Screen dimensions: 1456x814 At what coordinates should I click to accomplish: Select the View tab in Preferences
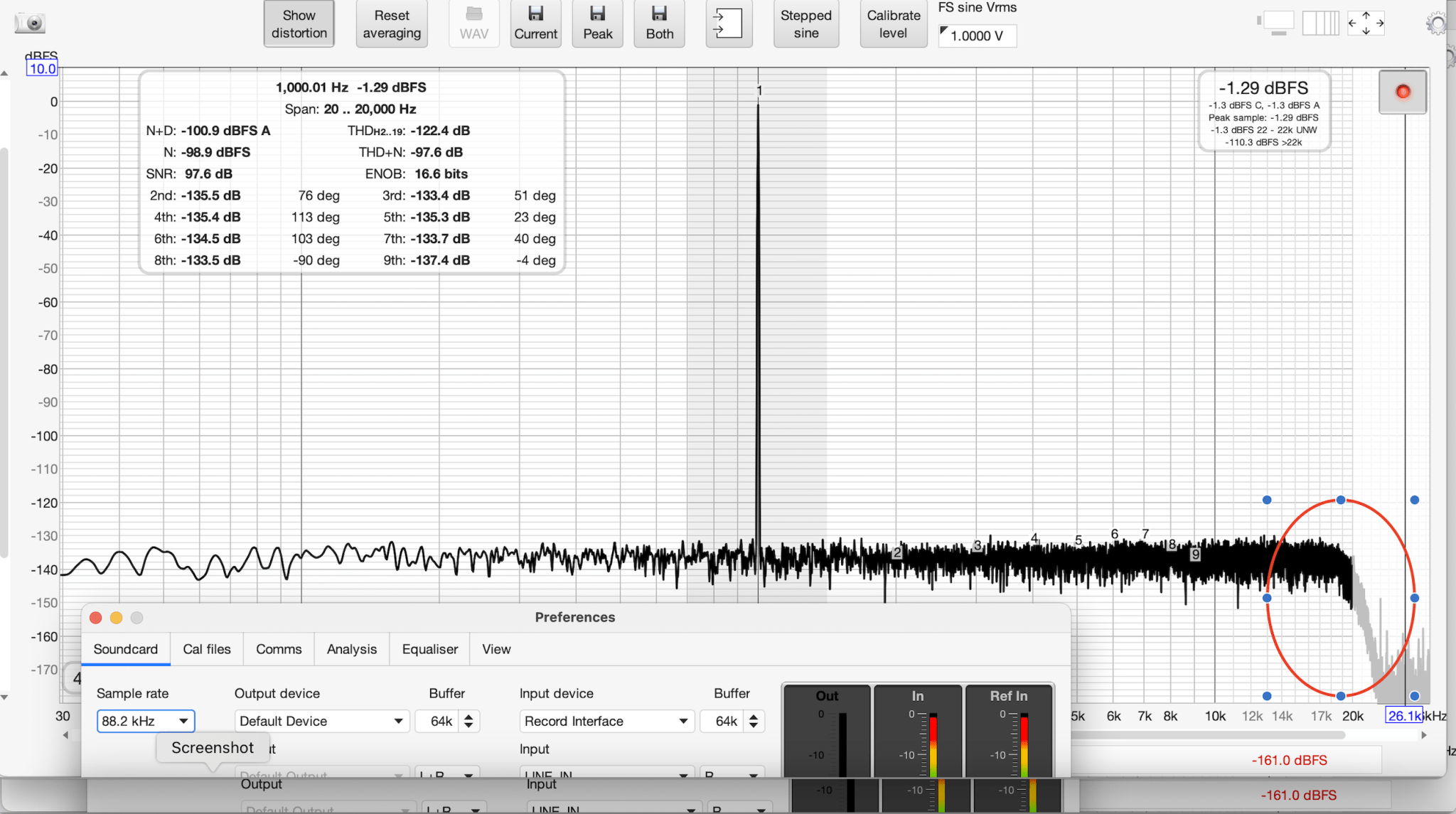[496, 649]
